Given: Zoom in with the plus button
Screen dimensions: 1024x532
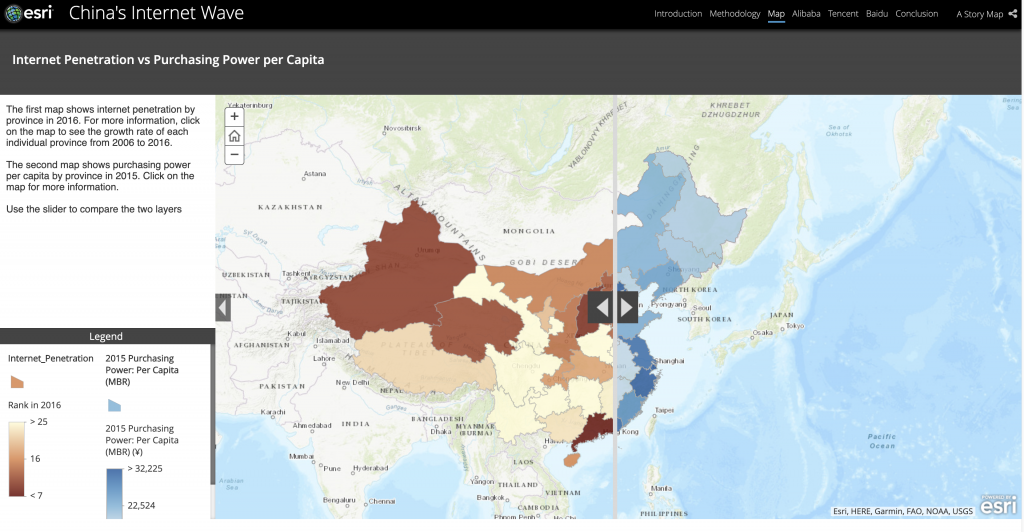Looking at the screenshot, I should (234, 117).
